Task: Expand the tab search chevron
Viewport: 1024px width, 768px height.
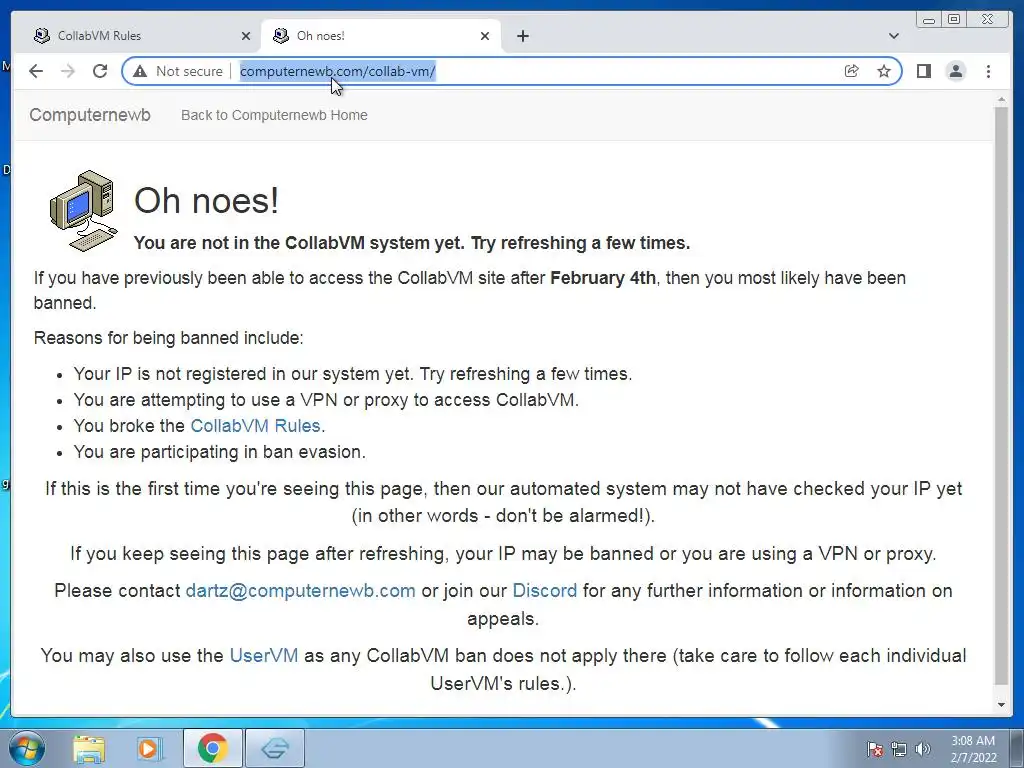Action: point(894,36)
